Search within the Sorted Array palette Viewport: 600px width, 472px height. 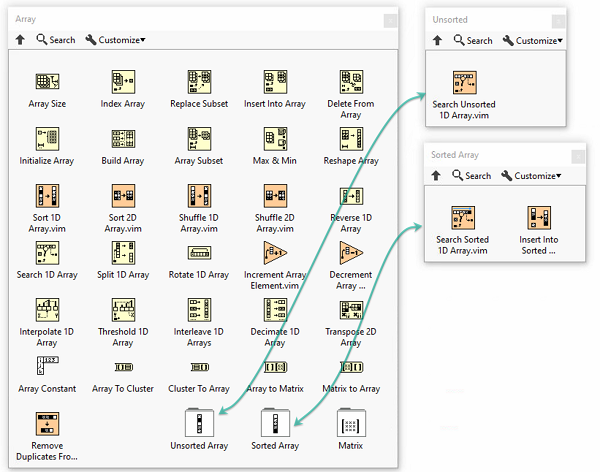coord(471,175)
